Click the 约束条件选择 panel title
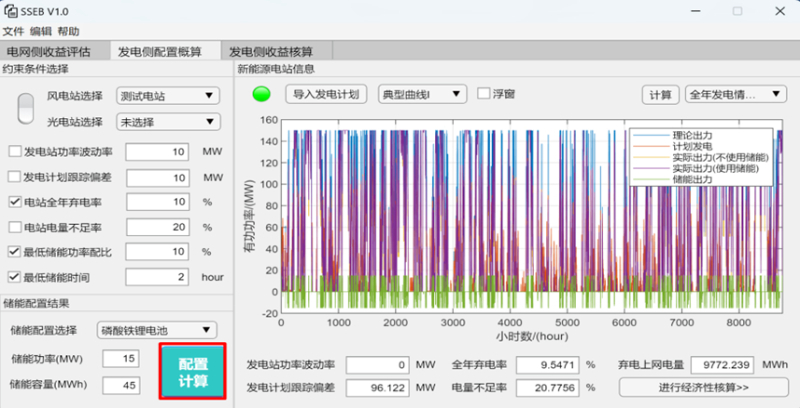This screenshot has height=408, width=800. [x=35, y=69]
